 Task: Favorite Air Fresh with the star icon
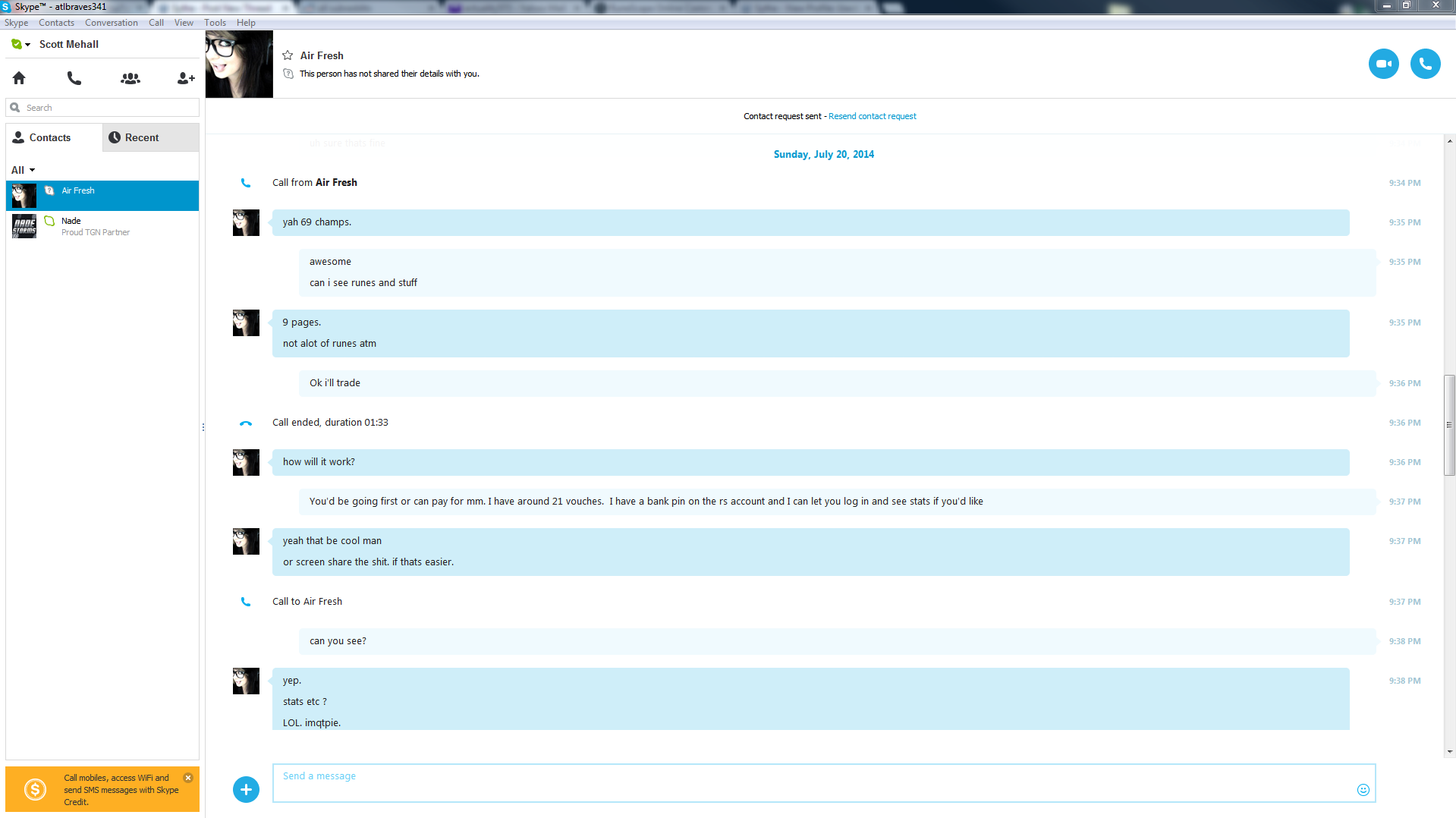tap(288, 55)
